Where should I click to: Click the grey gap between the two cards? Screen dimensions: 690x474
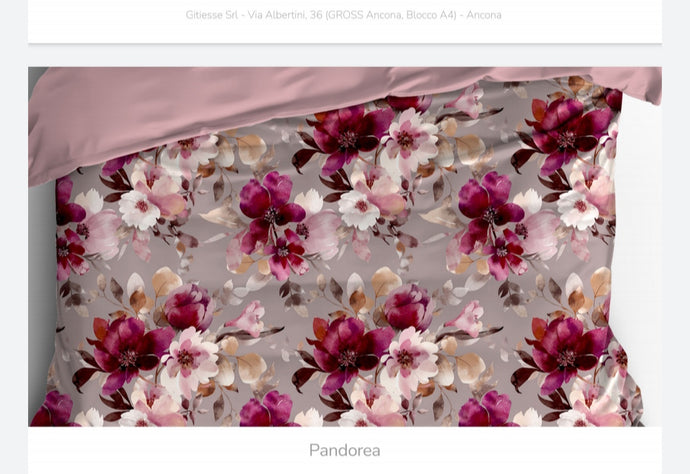(x=344, y=55)
